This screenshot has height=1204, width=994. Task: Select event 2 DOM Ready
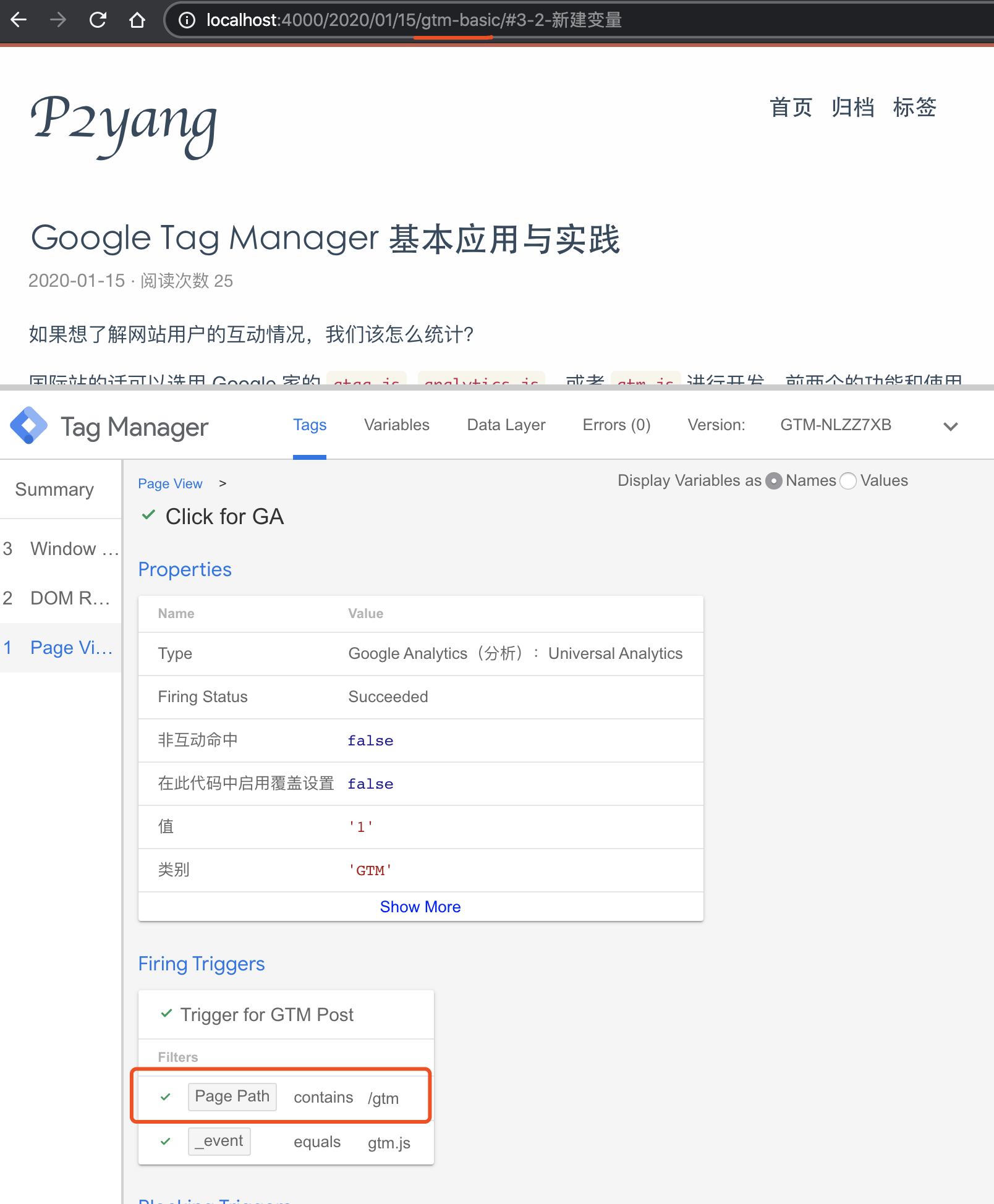point(61,598)
